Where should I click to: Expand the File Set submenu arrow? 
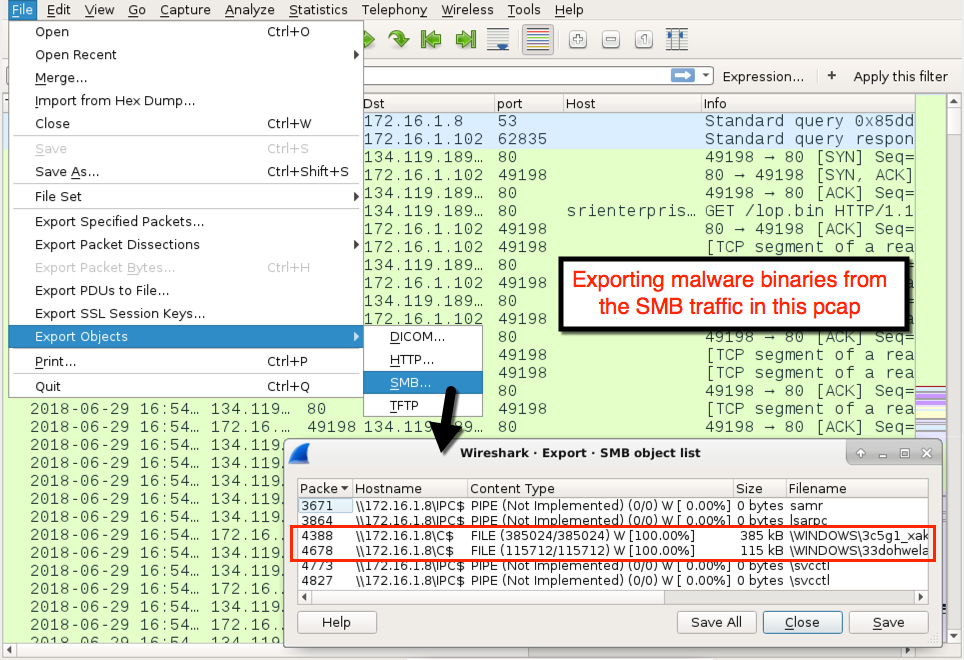pos(356,197)
